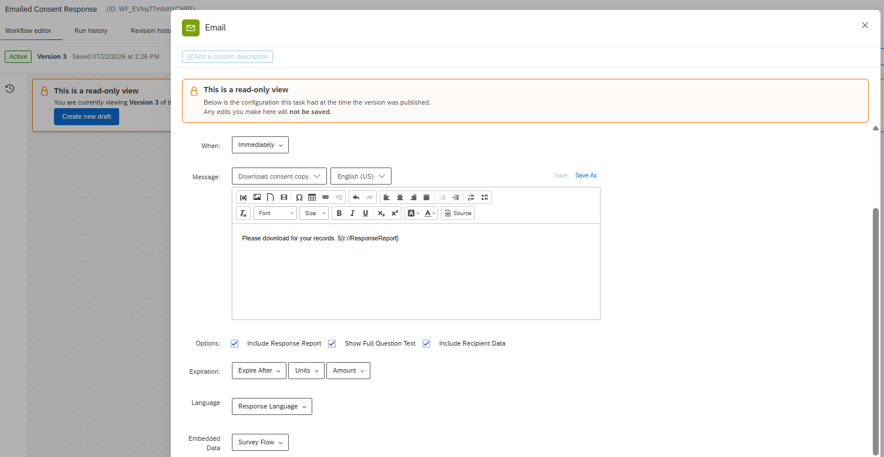Click the unlink icon
The image size is (884, 457).
point(339,197)
